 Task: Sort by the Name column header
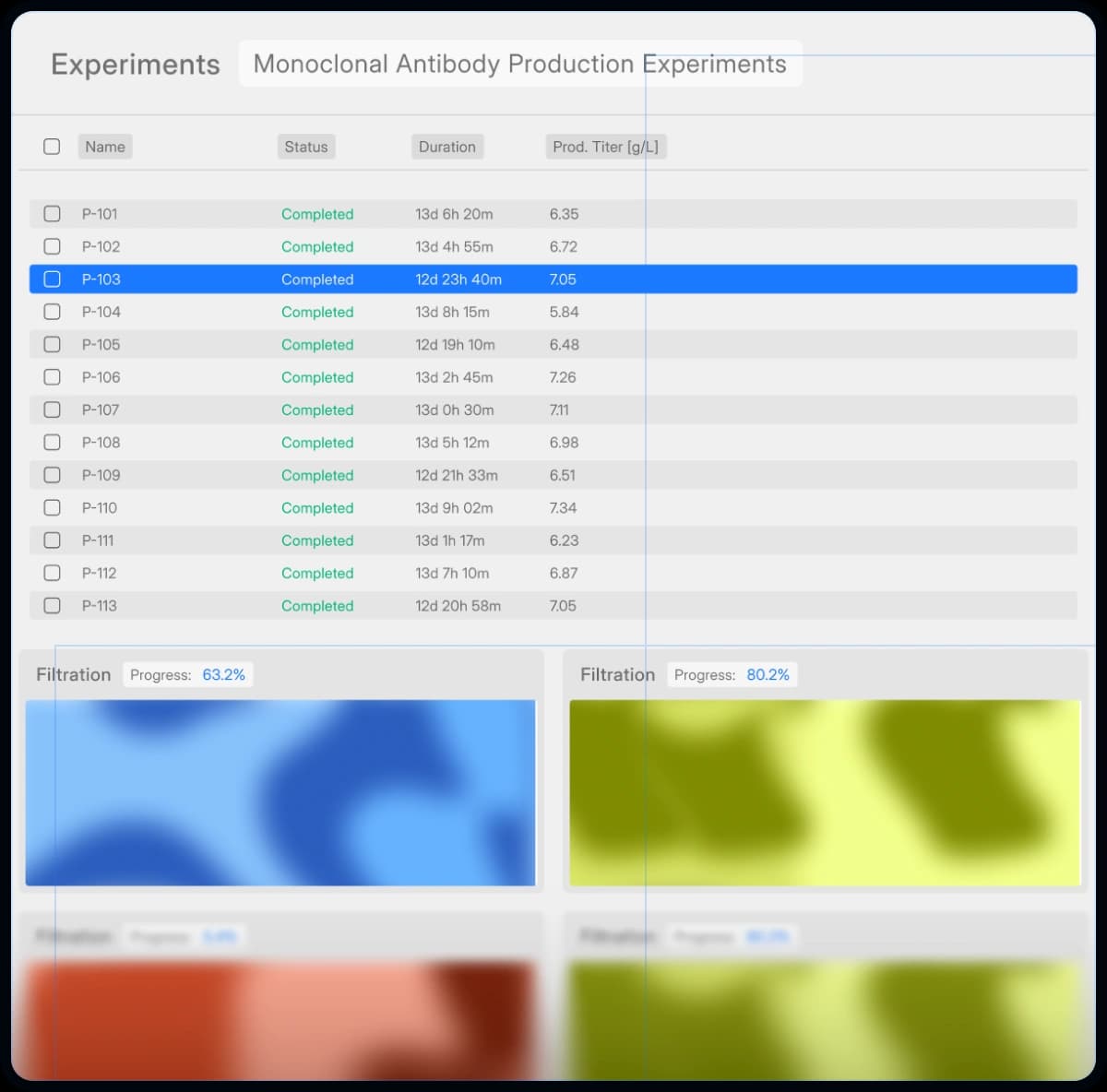(x=105, y=147)
